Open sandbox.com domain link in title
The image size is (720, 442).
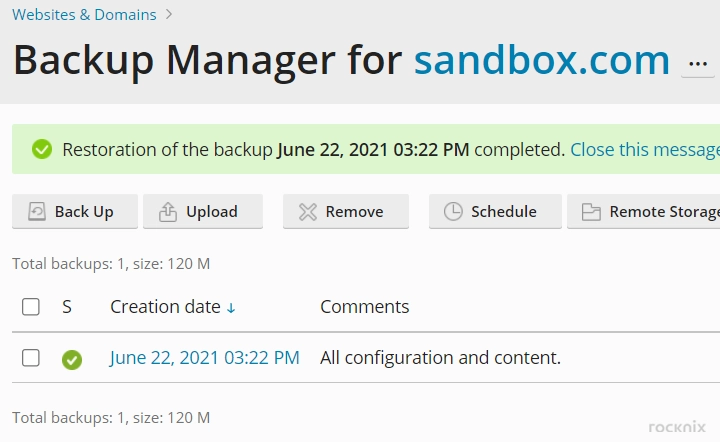point(542,60)
